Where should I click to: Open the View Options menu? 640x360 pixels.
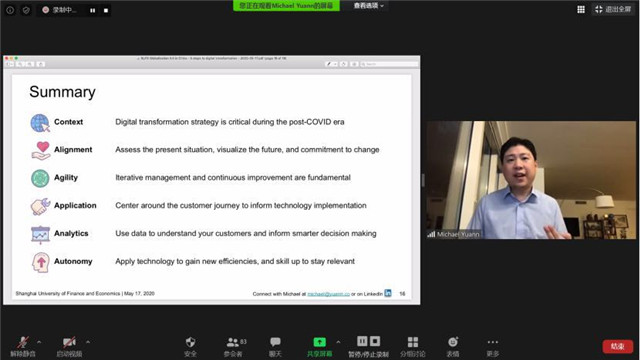(369, 6)
